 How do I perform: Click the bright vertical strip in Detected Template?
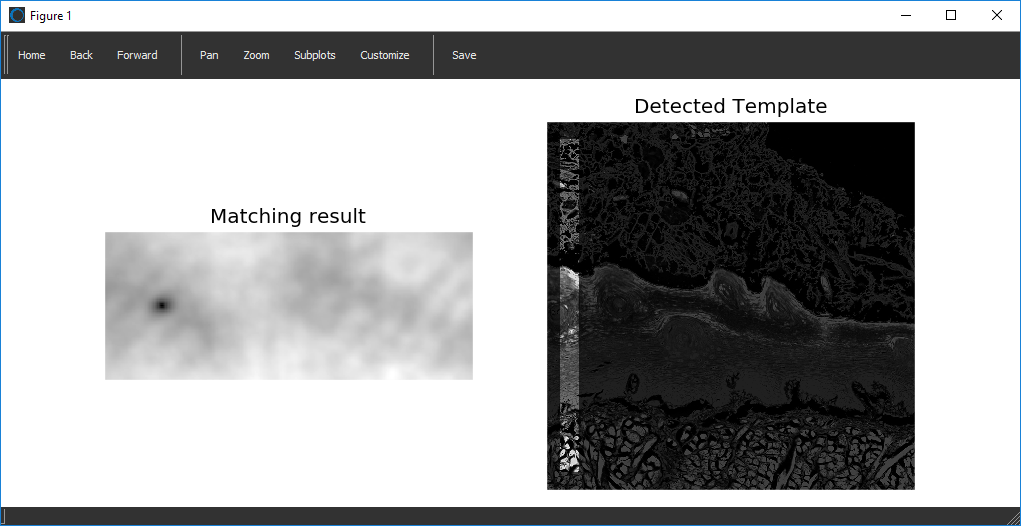pos(568,330)
